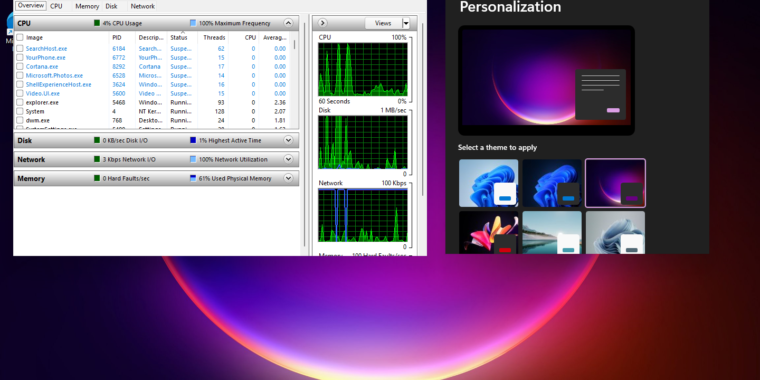The width and height of the screenshot is (760, 380).
Task: Click the YourPhone.exe process name
Action: click(x=46, y=58)
